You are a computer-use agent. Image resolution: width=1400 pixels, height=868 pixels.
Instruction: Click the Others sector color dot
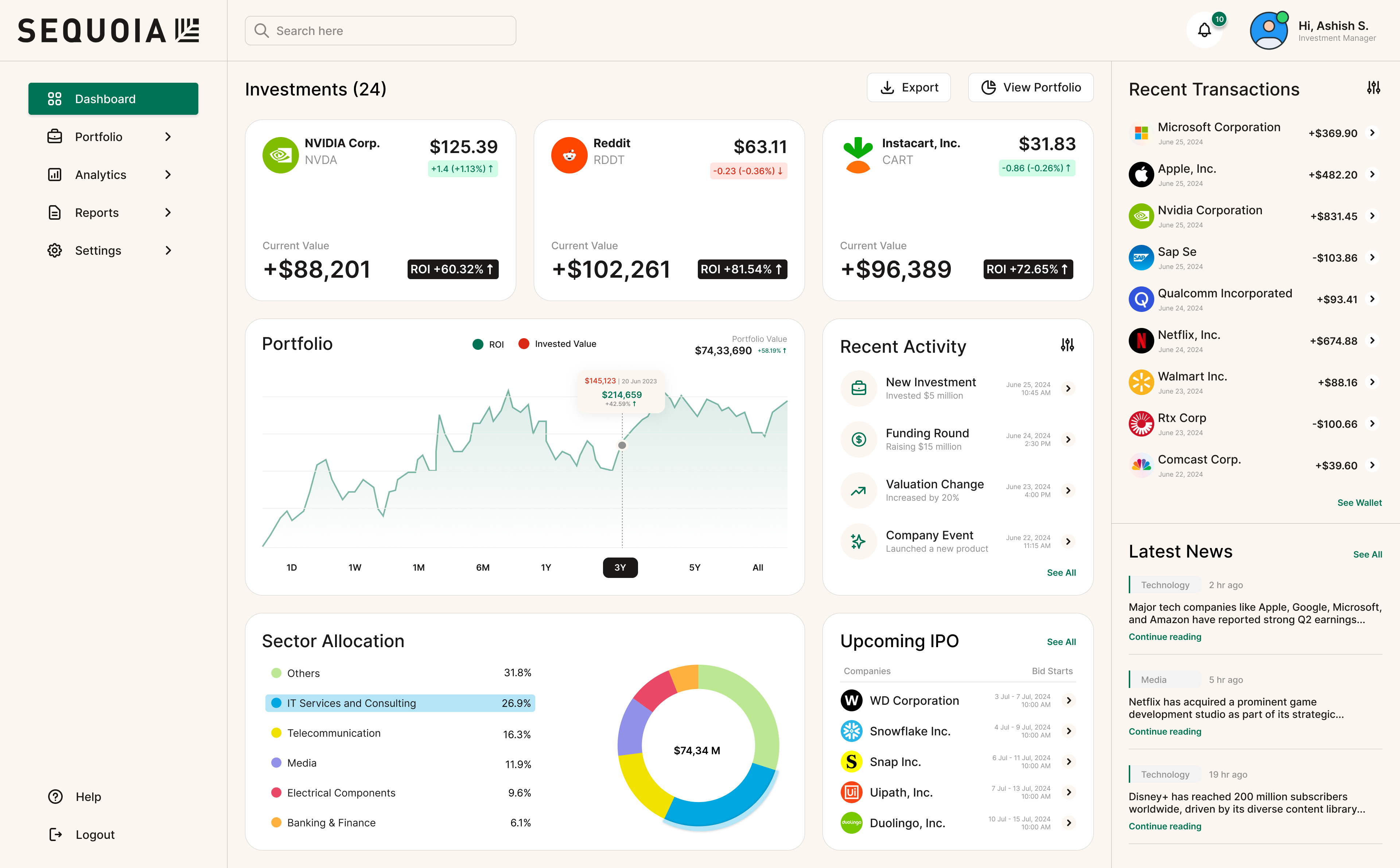click(276, 673)
